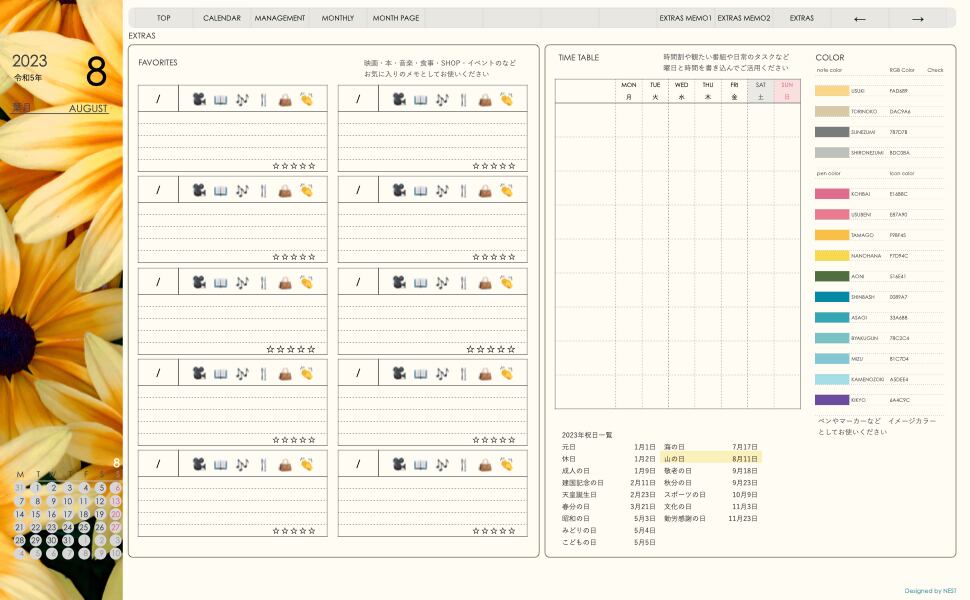Click the star rating in the first favorites card
The height and width of the screenshot is (600, 970).
click(294, 165)
